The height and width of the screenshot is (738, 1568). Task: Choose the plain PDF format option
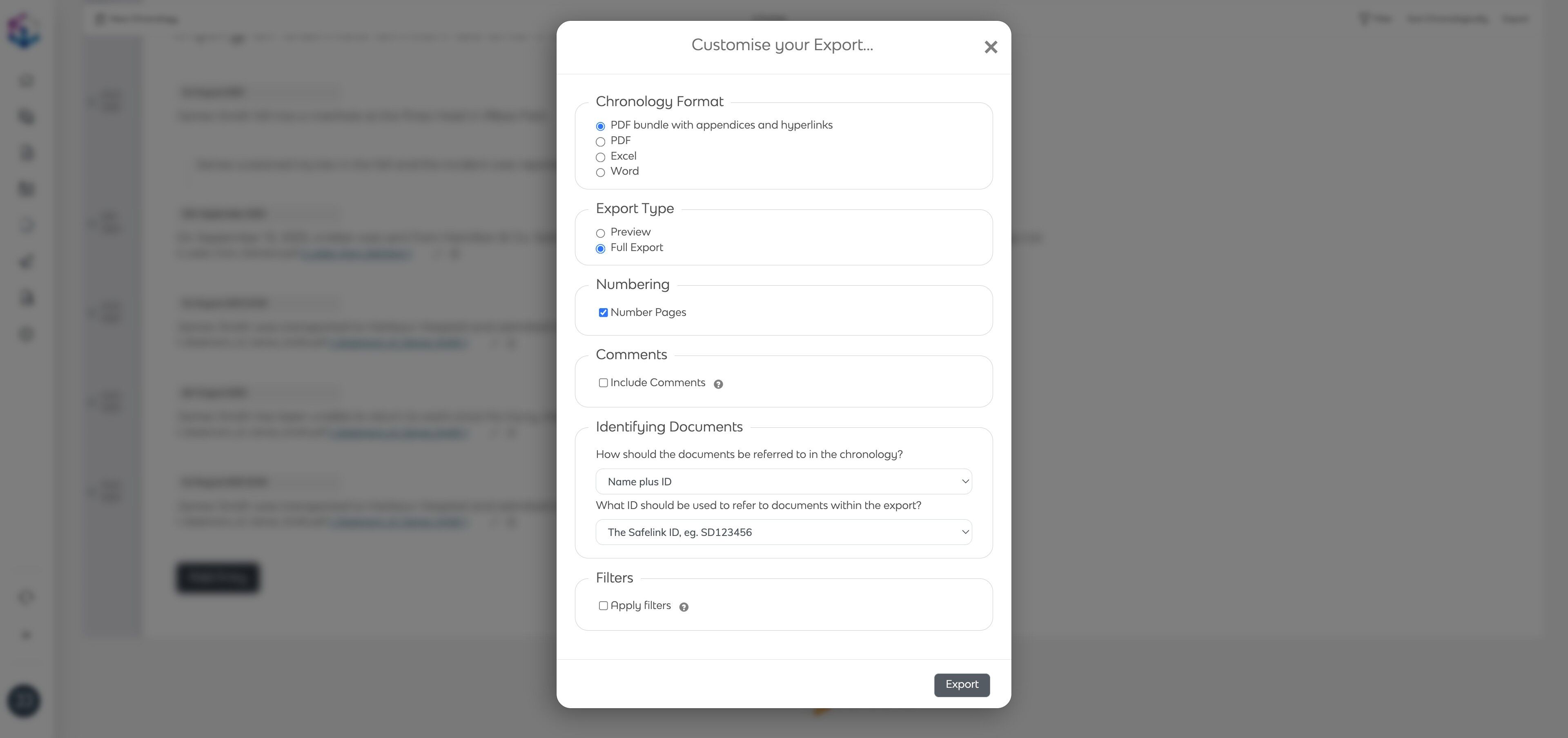tap(600, 142)
